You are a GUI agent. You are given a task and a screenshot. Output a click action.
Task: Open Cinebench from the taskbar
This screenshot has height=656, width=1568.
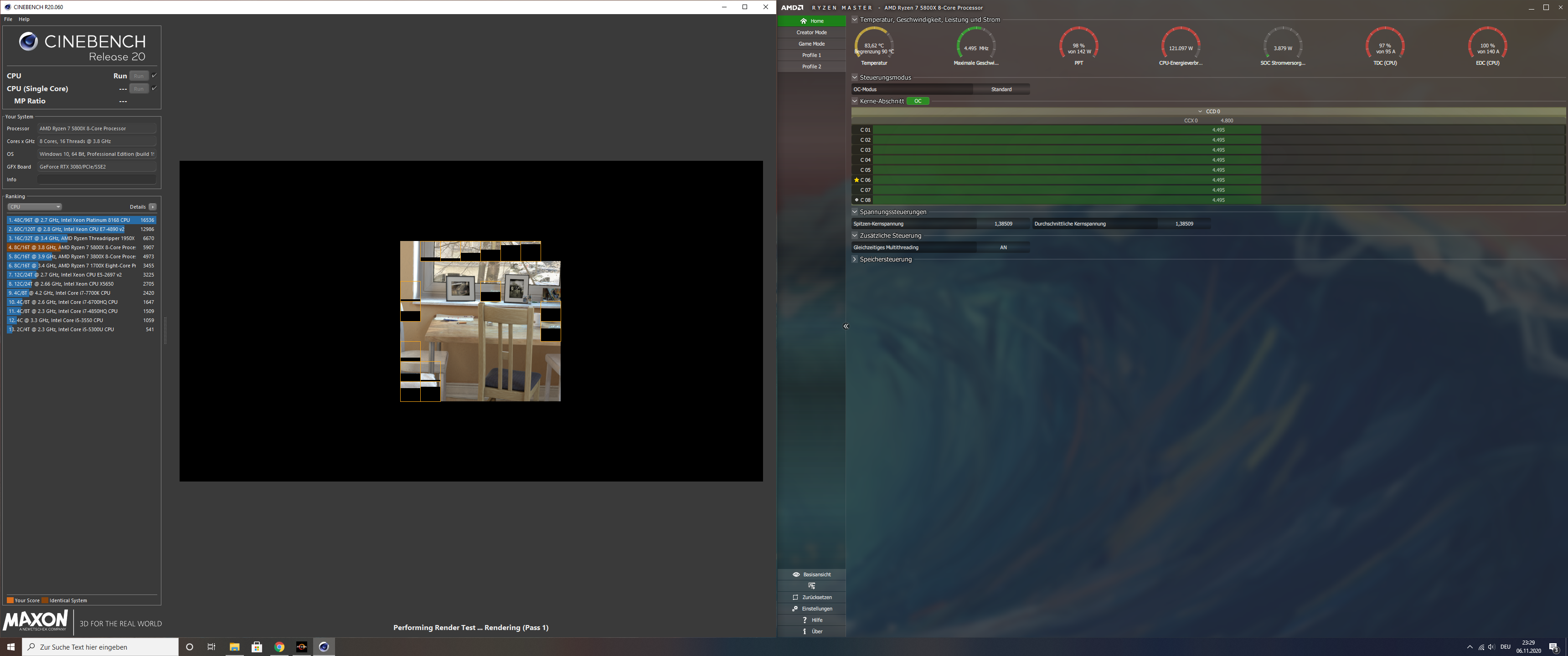pyautogui.click(x=323, y=647)
